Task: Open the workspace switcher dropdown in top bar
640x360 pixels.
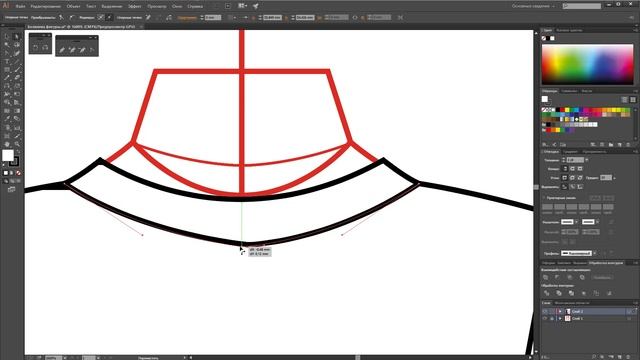Action: pos(534,6)
